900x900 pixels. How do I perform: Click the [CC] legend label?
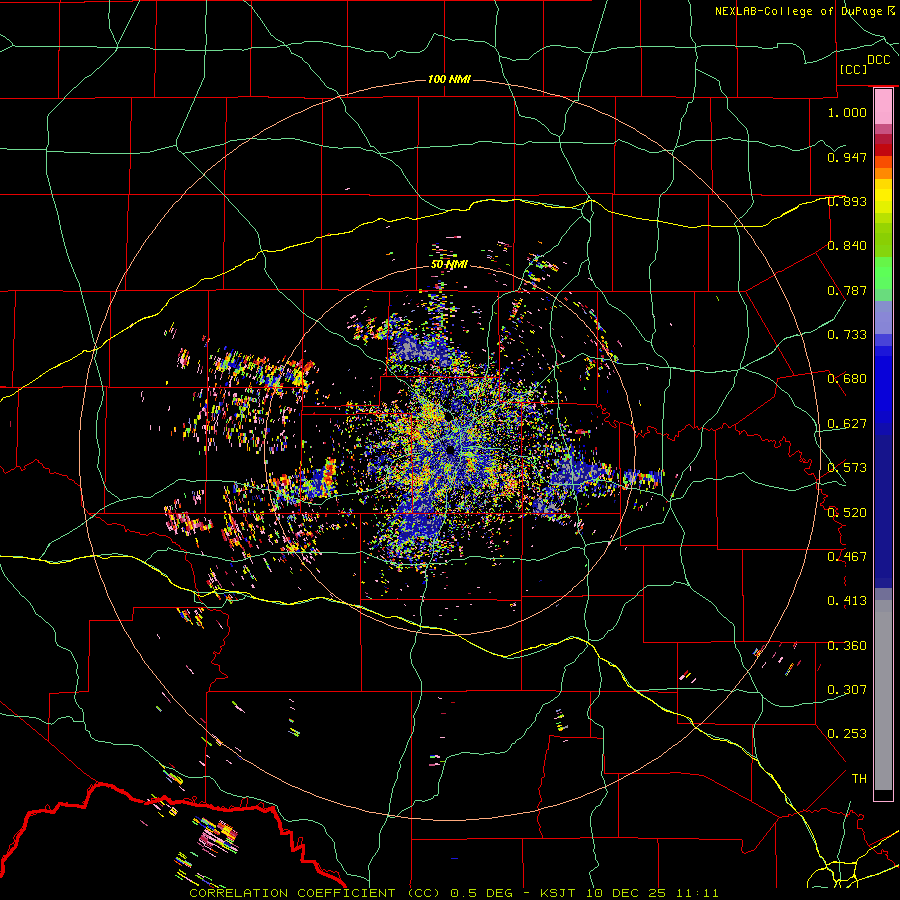click(x=854, y=69)
